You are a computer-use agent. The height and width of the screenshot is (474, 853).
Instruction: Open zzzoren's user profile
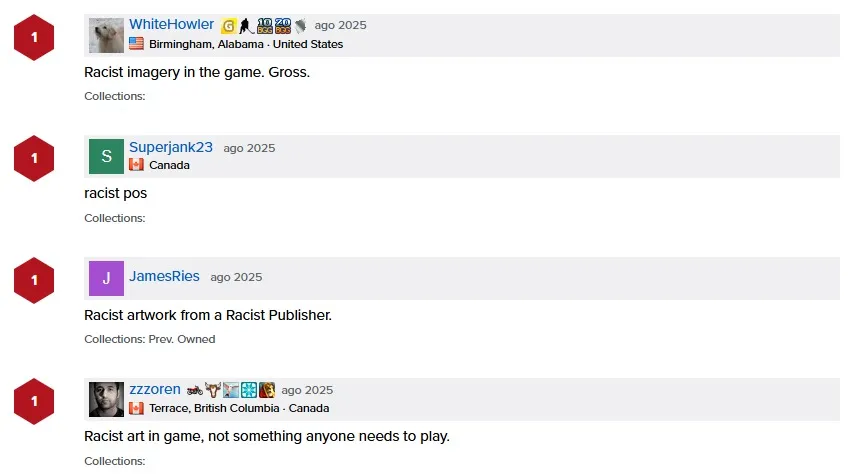[x=154, y=389]
